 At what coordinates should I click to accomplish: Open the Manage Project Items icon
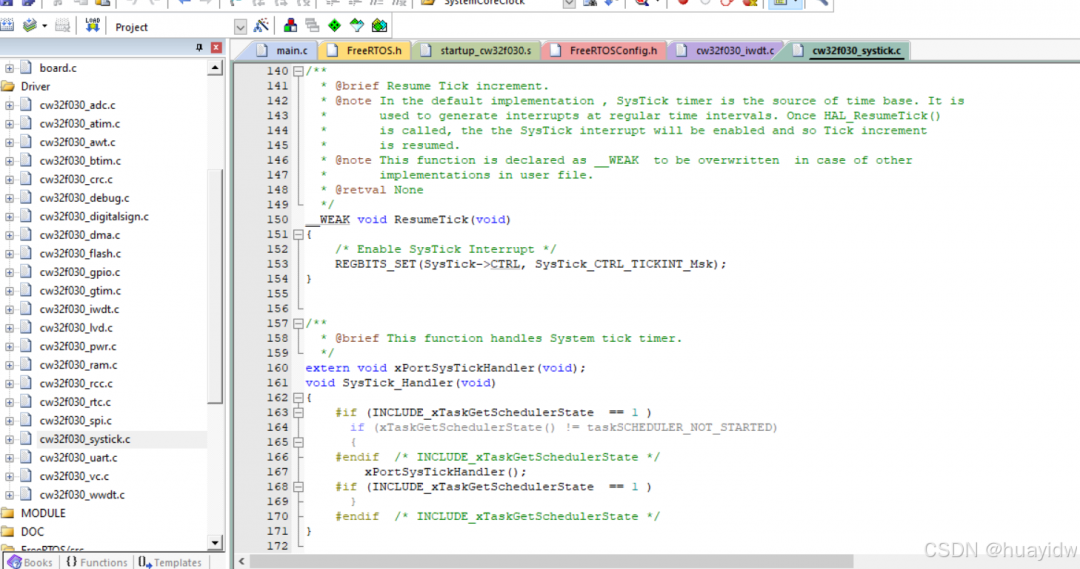pyautogui.click(x=290, y=26)
